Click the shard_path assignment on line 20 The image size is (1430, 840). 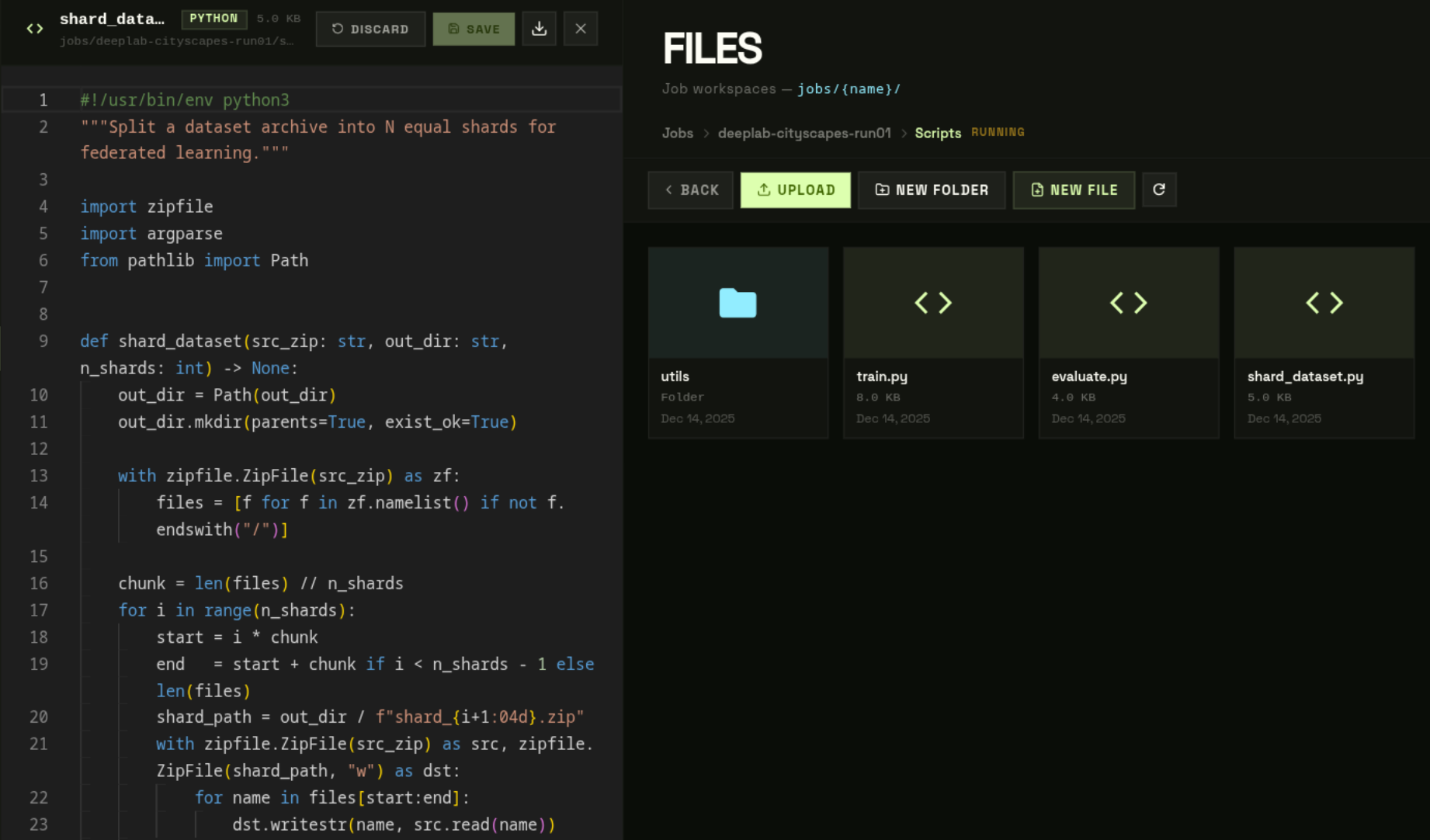tap(370, 717)
